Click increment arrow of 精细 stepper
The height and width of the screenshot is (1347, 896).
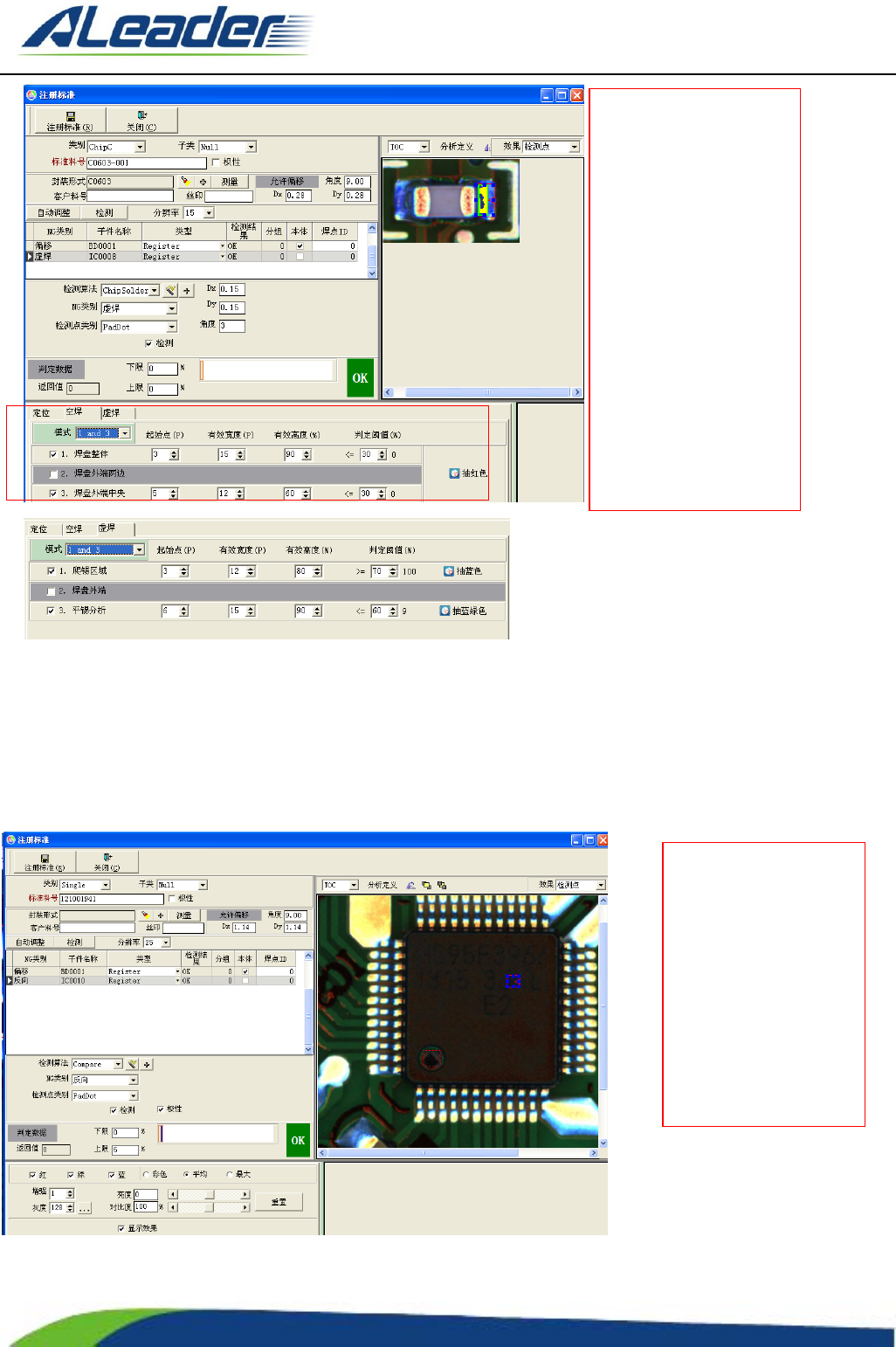click(x=70, y=1192)
